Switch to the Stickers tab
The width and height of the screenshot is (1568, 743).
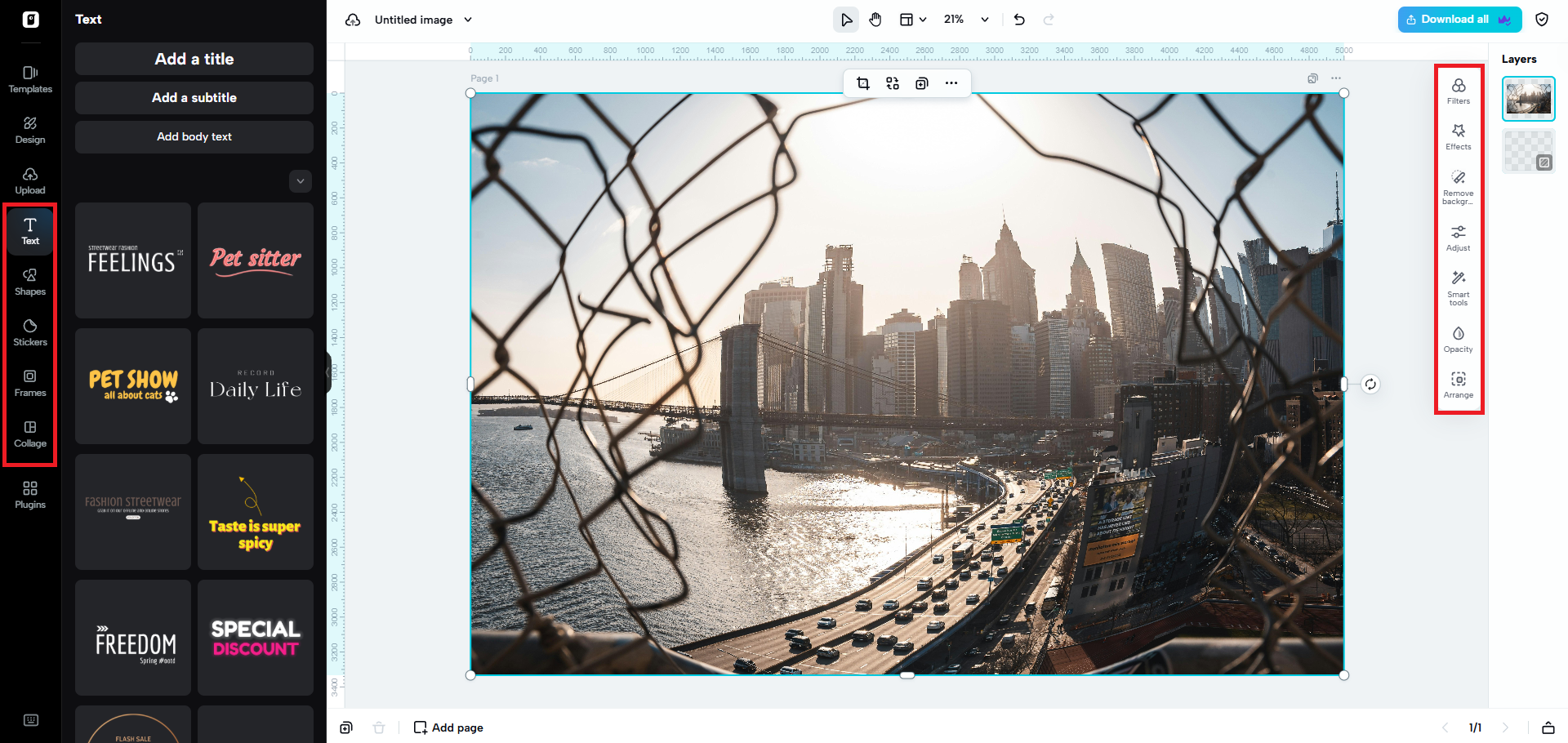pos(30,331)
